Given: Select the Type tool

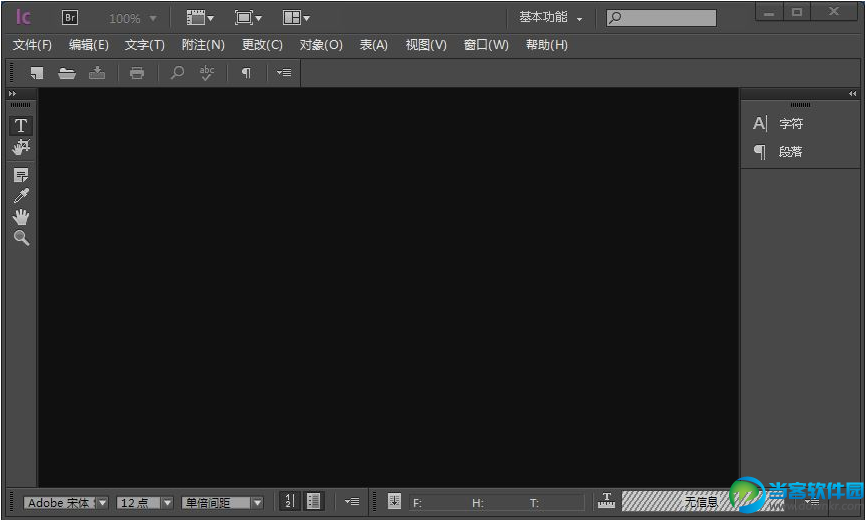Looking at the screenshot, I should click(20, 126).
